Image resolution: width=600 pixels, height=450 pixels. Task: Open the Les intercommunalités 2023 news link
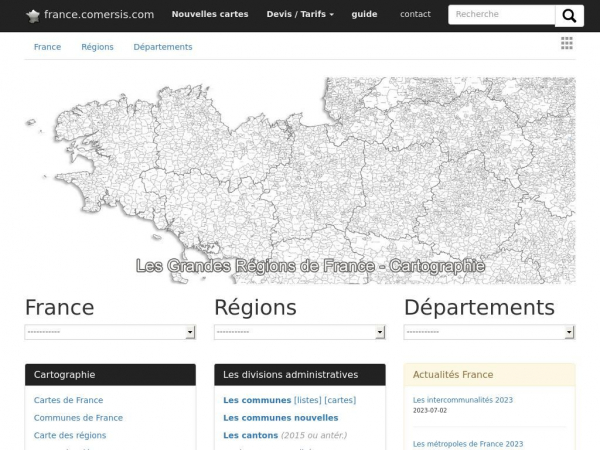pyautogui.click(x=463, y=400)
